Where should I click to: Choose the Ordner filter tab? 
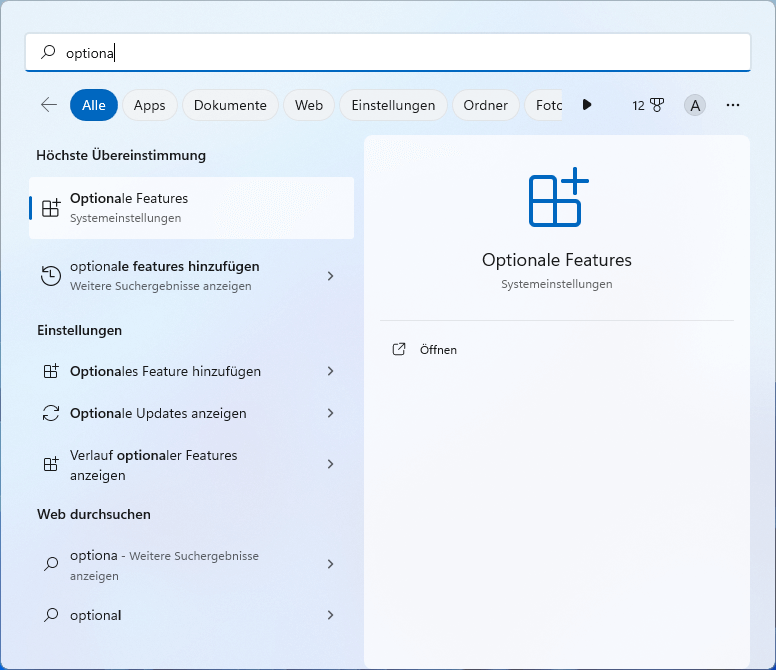tap(485, 105)
